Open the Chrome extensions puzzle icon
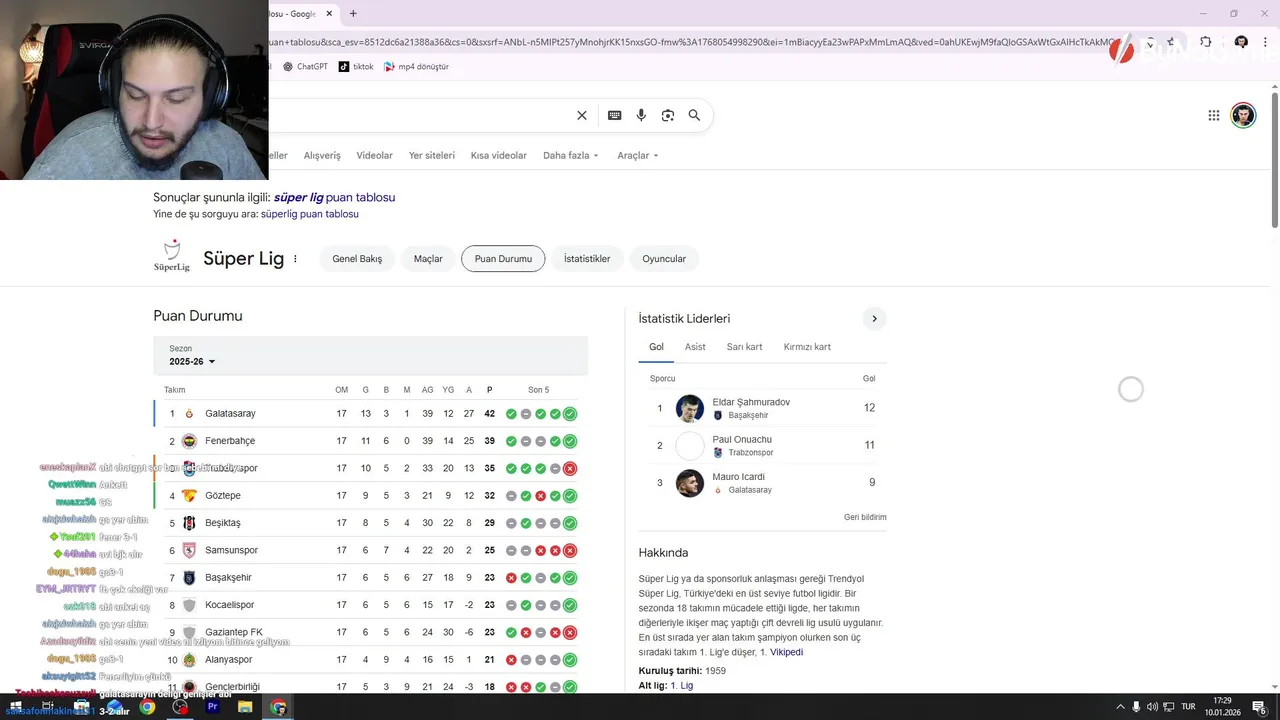The width and height of the screenshot is (1280, 720). click(x=1206, y=42)
